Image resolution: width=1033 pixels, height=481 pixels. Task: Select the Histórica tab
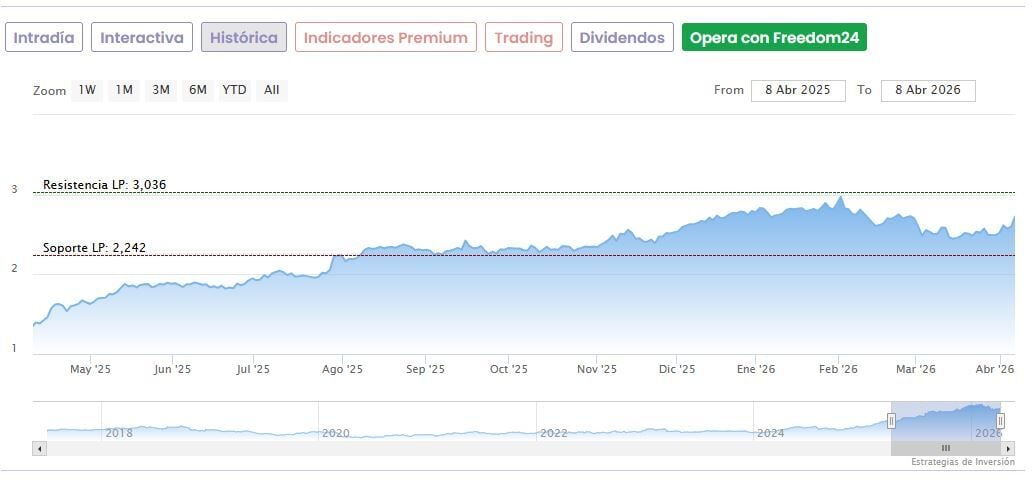(x=244, y=38)
